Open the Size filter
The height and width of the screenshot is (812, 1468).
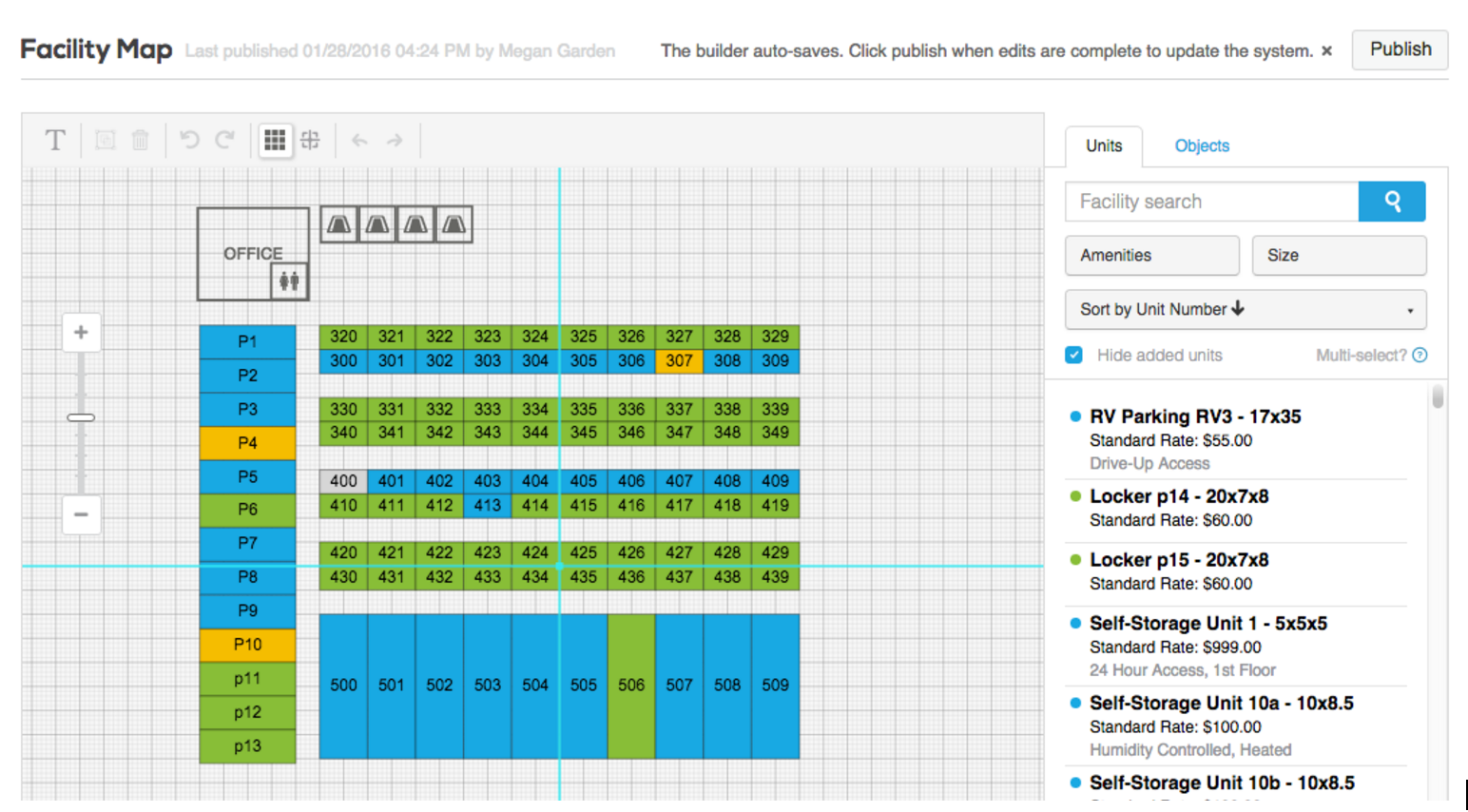(1339, 256)
